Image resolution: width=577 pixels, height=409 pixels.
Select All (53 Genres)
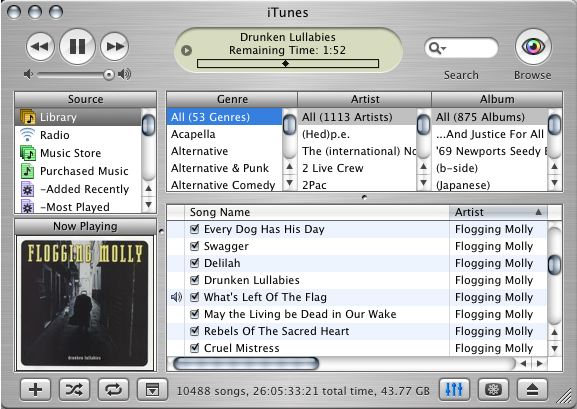pos(224,117)
